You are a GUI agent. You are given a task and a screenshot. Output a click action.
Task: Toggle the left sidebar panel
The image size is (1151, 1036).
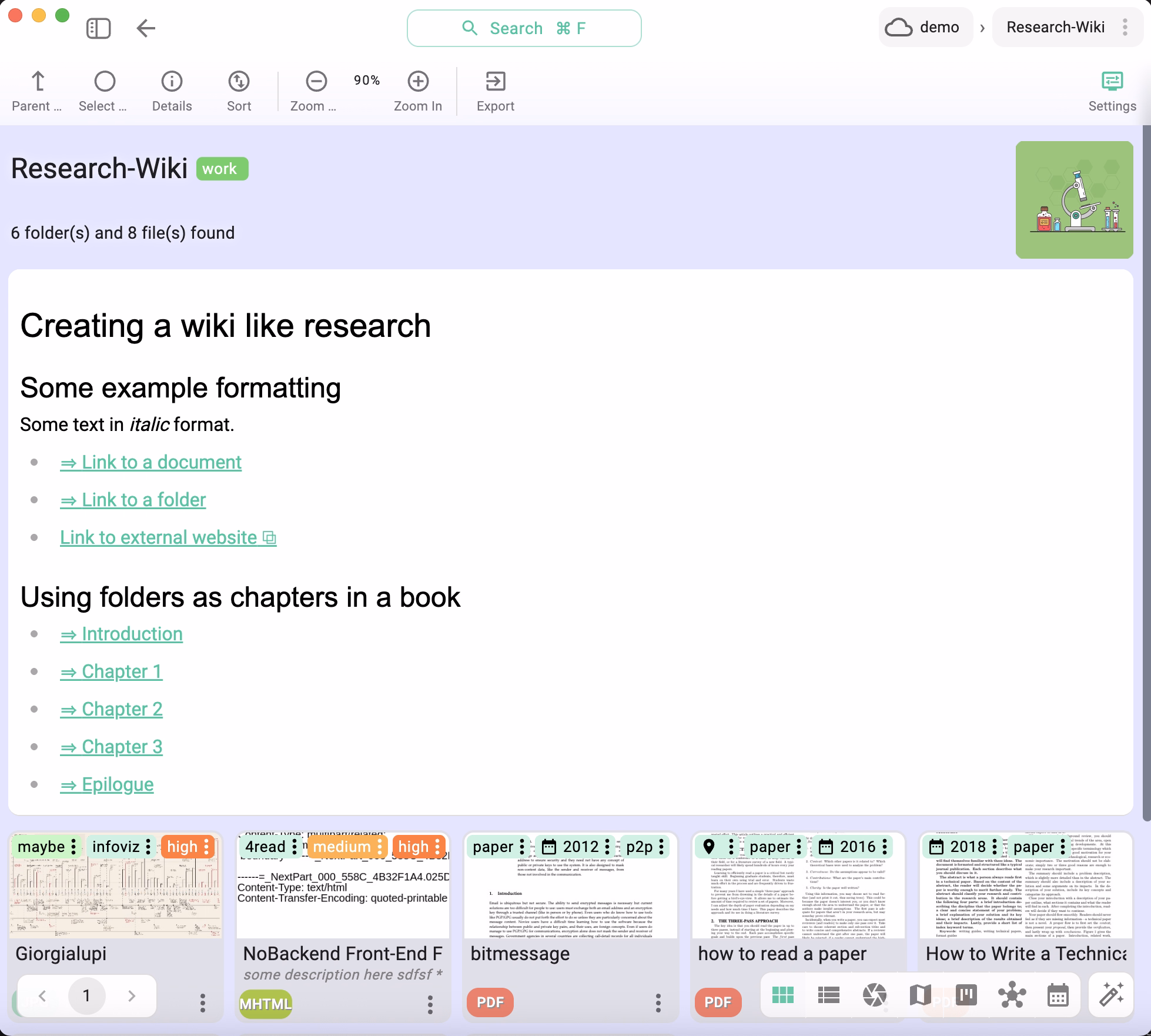[x=98, y=28]
